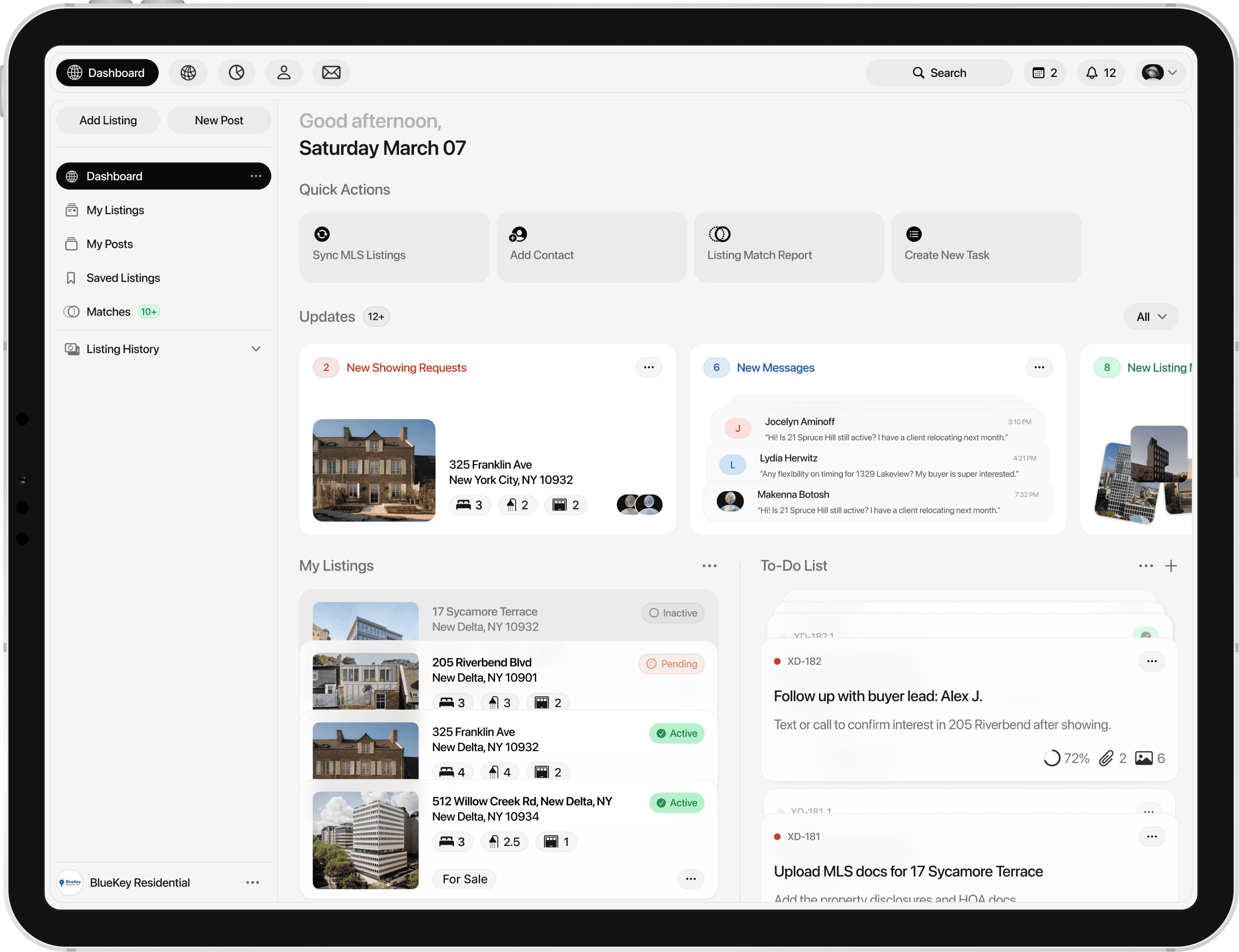This screenshot has width=1239, height=952.
Task: Toggle status dot on task XD-182
Action: 777,661
